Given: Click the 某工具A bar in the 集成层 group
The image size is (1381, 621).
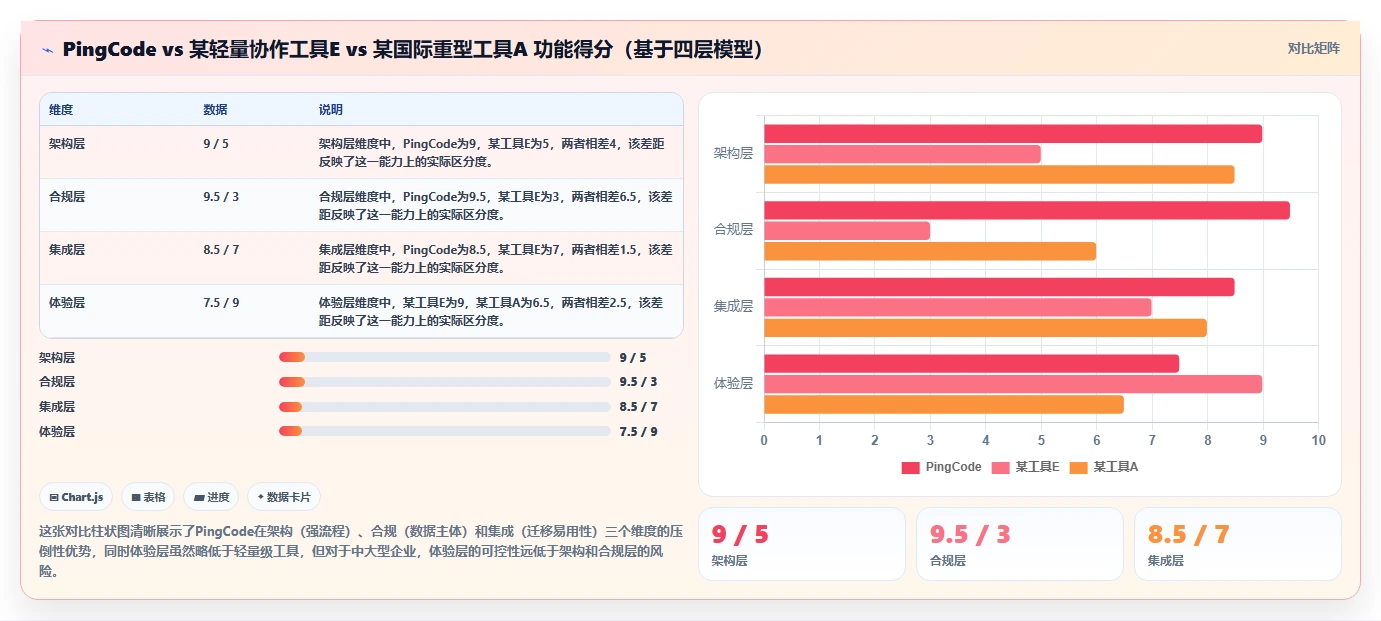Looking at the screenshot, I should (986, 328).
